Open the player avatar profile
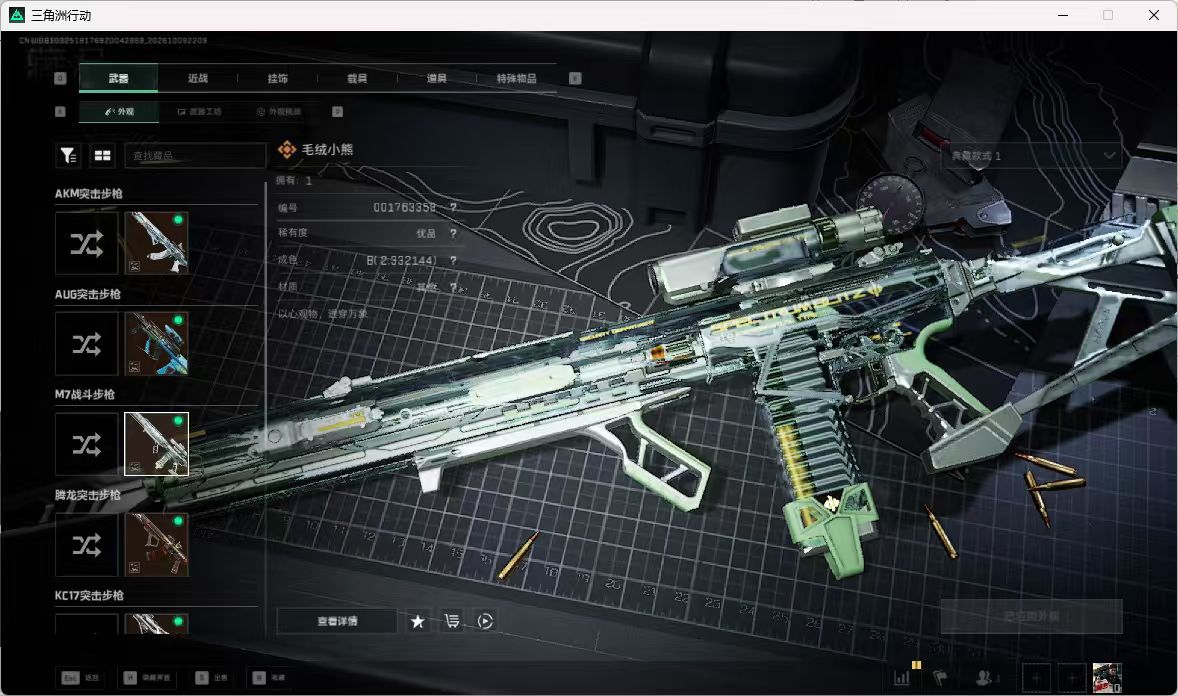The image size is (1178, 696). (x=1107, y=677)
